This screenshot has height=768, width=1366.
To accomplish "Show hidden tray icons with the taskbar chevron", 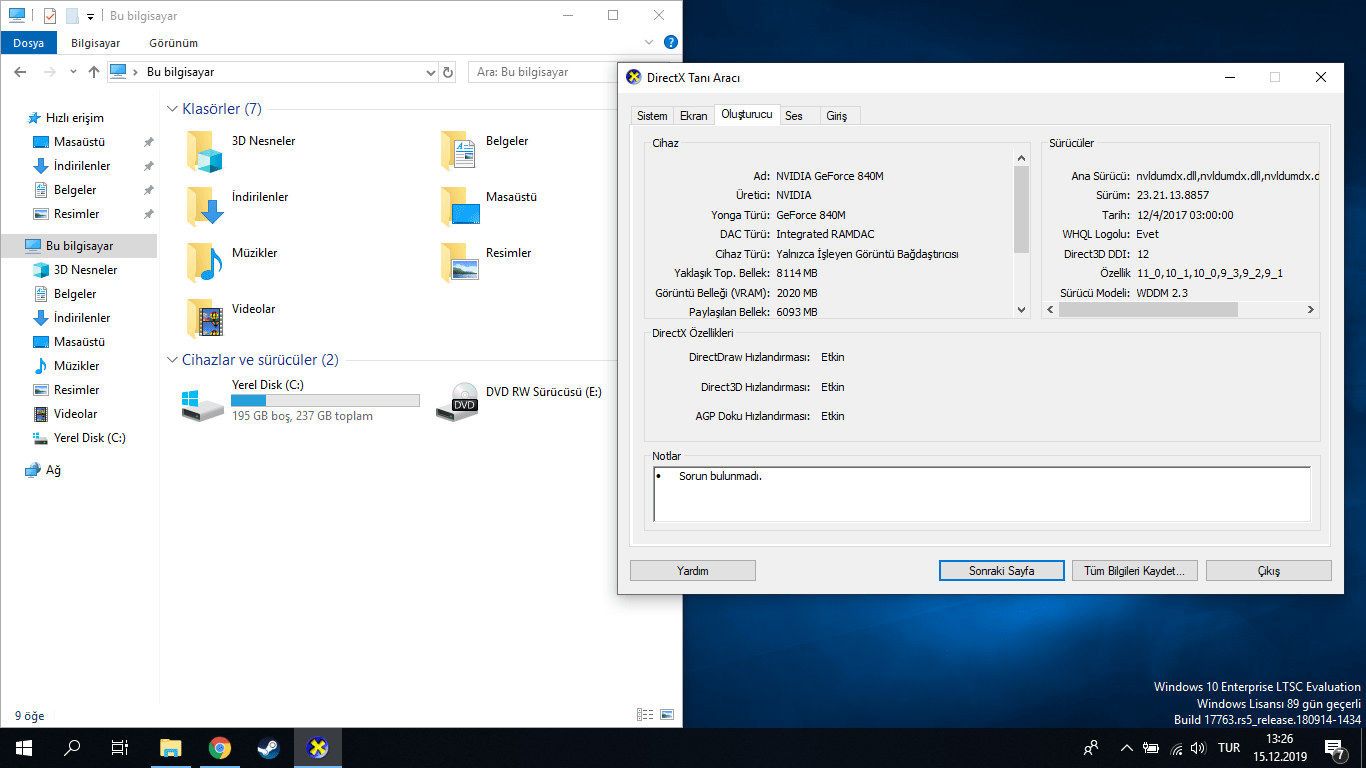I will click(1127, 748).
